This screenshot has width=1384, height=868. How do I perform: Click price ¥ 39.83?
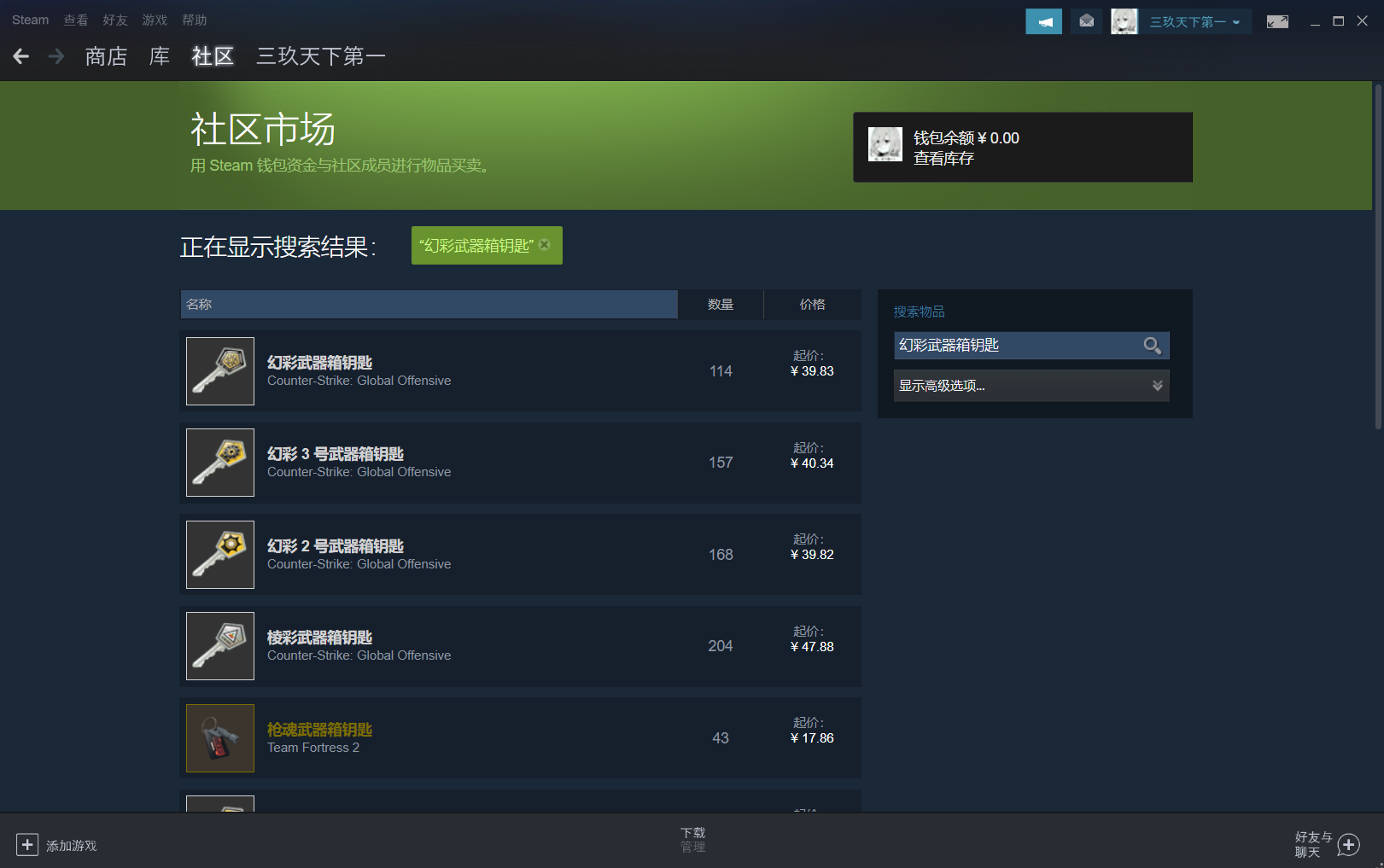click(812, 371)
